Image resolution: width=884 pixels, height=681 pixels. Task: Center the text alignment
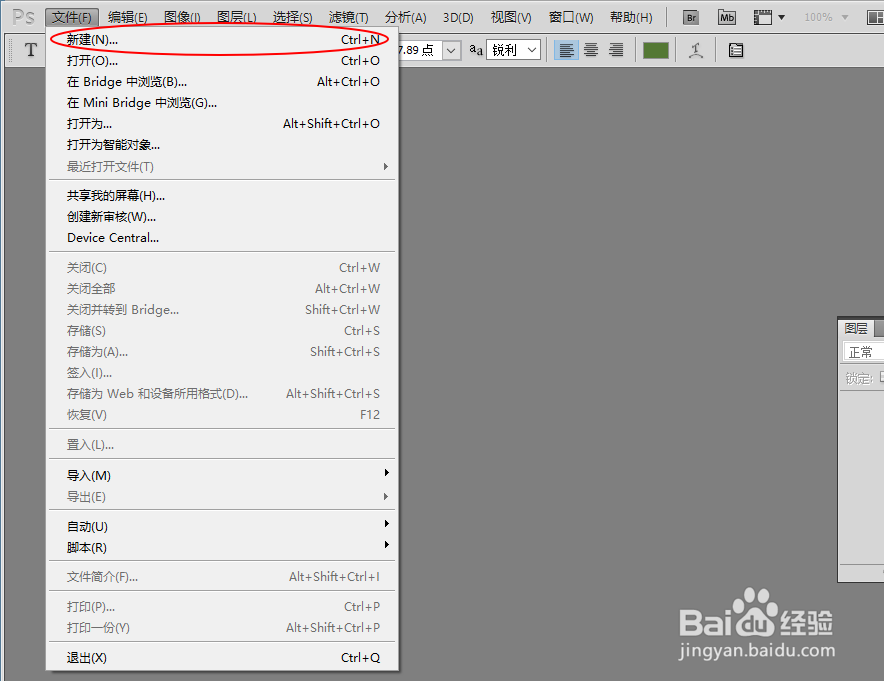[591, 51]
